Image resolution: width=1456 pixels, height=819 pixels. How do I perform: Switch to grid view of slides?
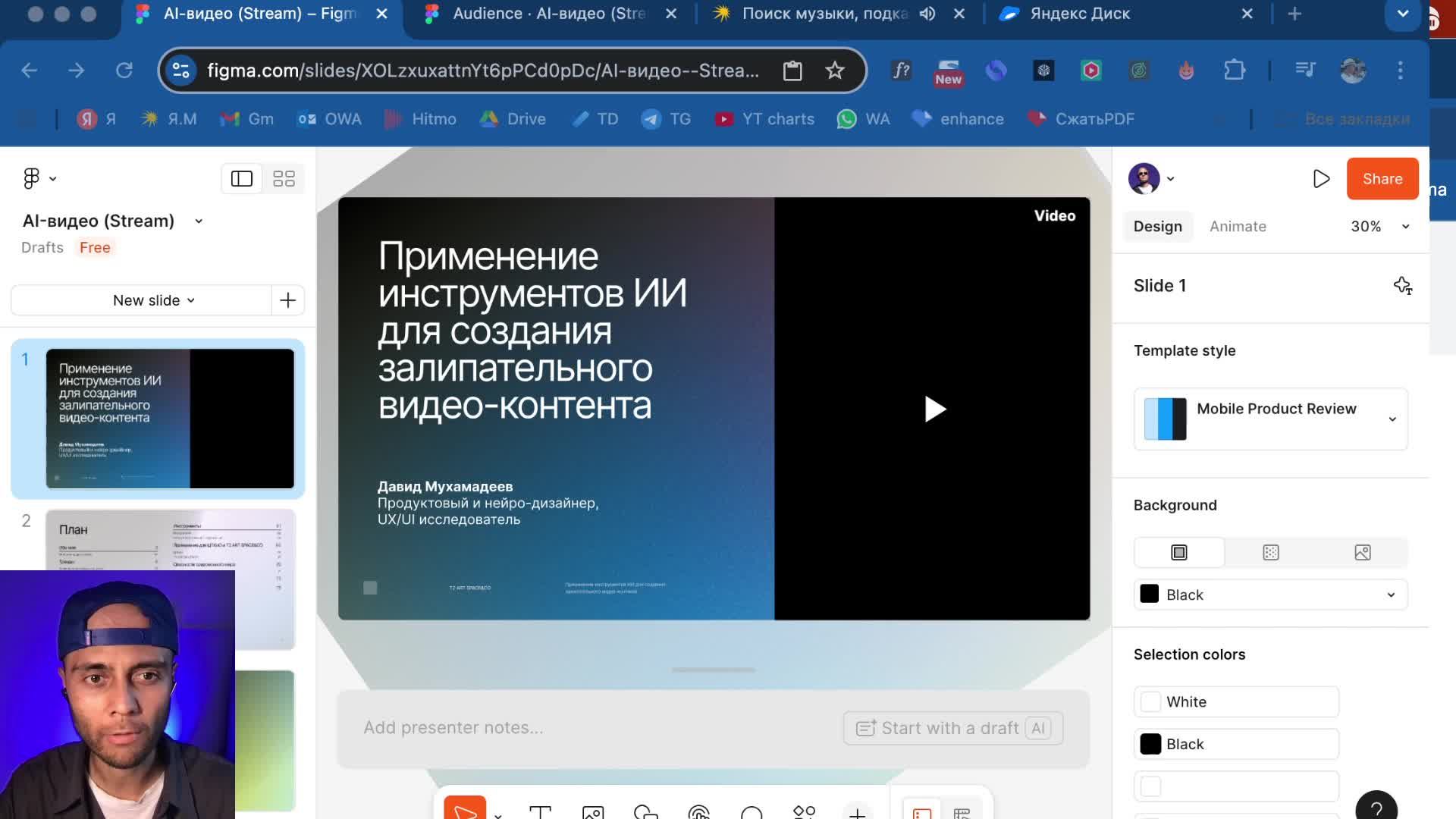(284, 179)
